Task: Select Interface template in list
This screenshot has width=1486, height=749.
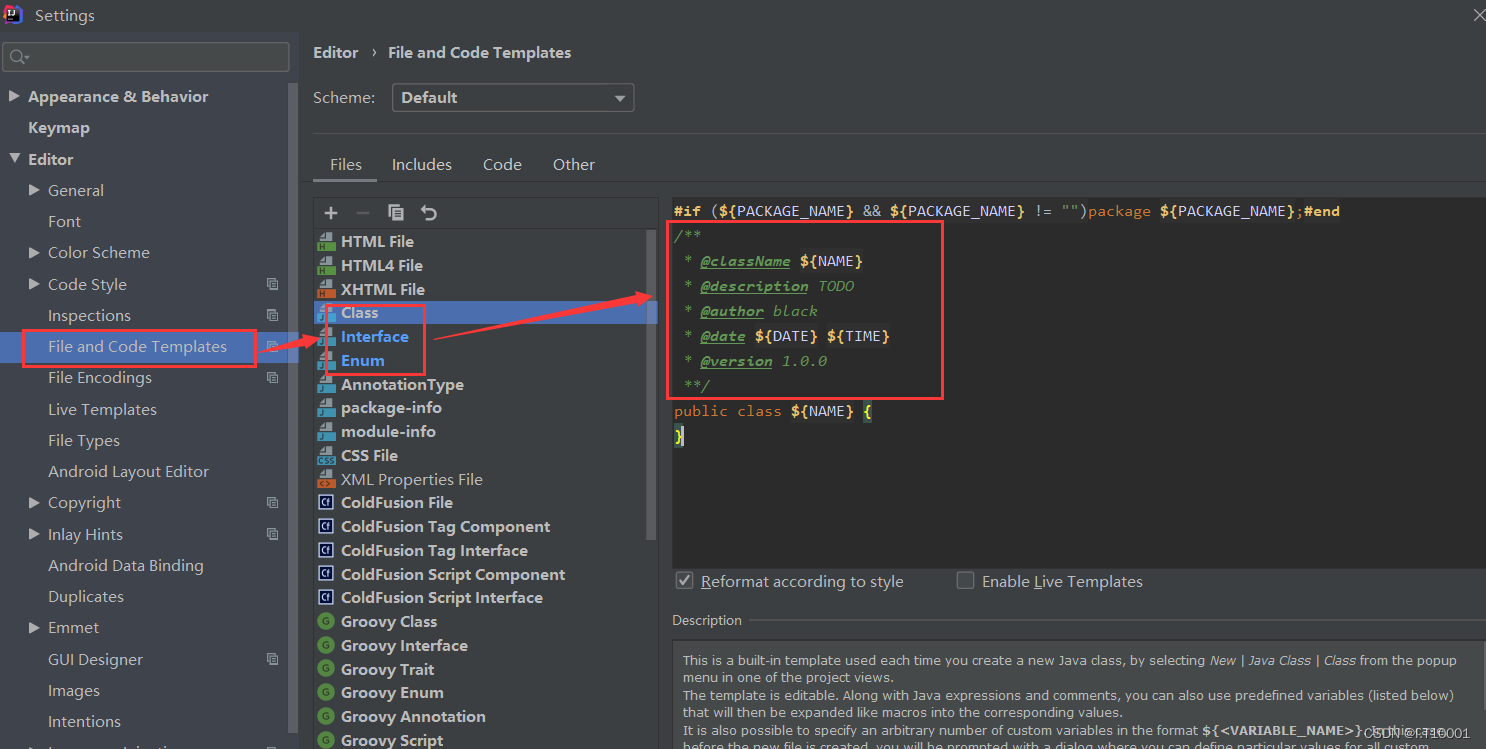Action: 375,337
